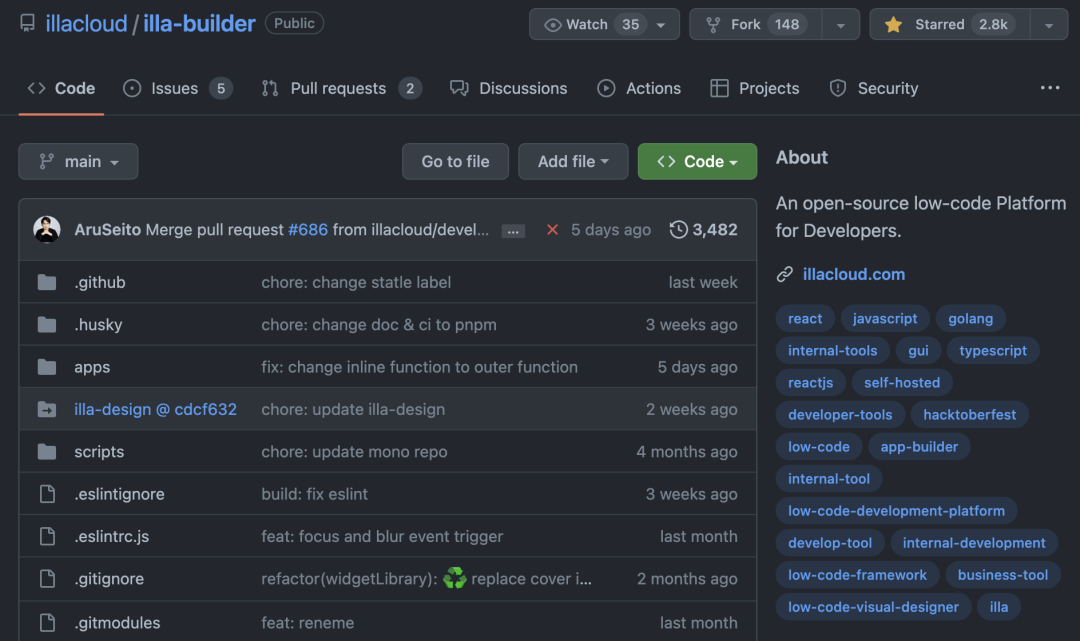Expand the Watch dropdown arrow
1080x641 pixels.
coord(661,25)
